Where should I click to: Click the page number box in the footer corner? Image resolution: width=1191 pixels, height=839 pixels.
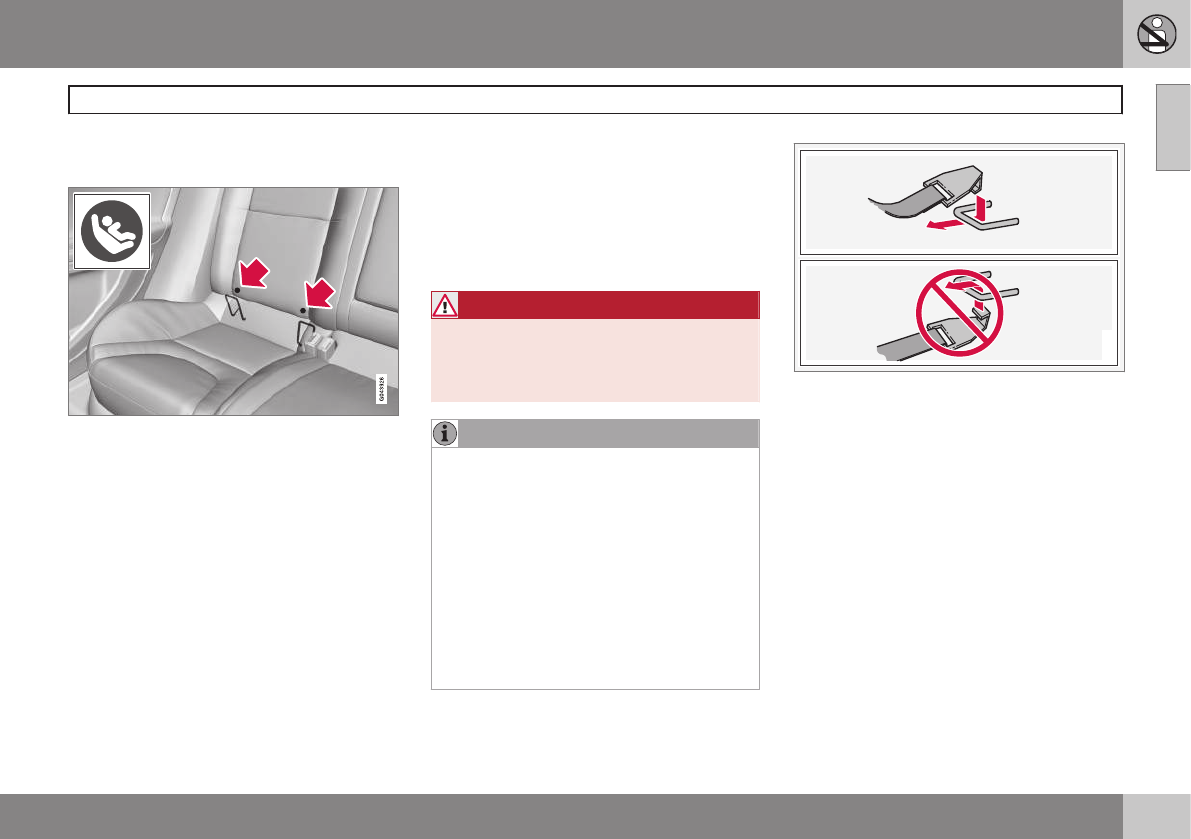coord(1156,816)
